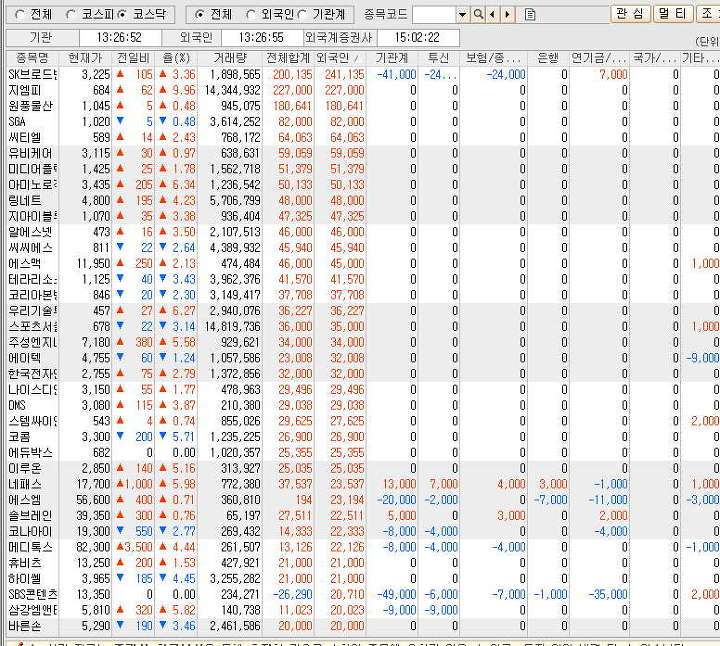Go to next stock with right arrow
Screen dimensions: 720x646
[x=507, y=15]
